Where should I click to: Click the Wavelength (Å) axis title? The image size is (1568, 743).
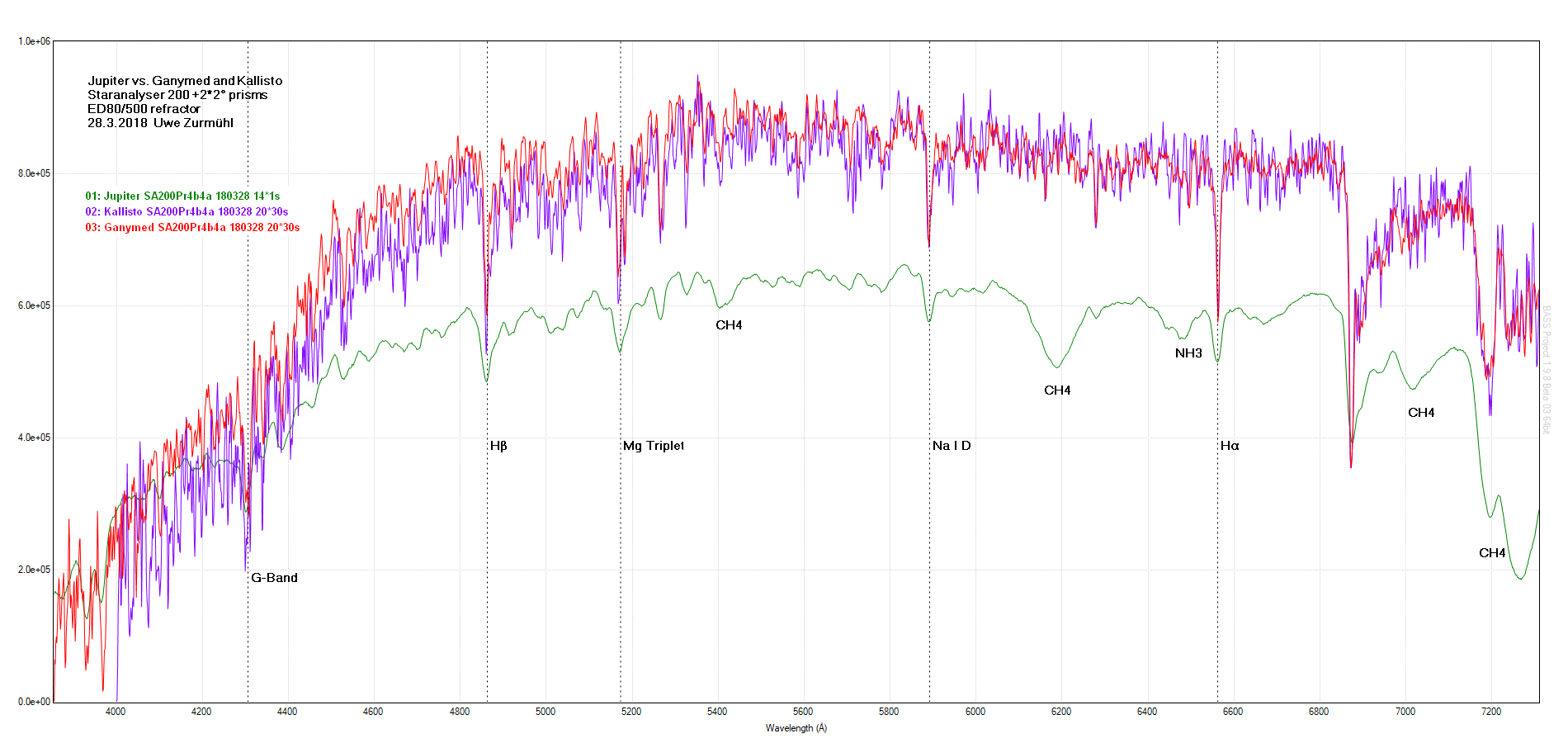click(796, 728)
